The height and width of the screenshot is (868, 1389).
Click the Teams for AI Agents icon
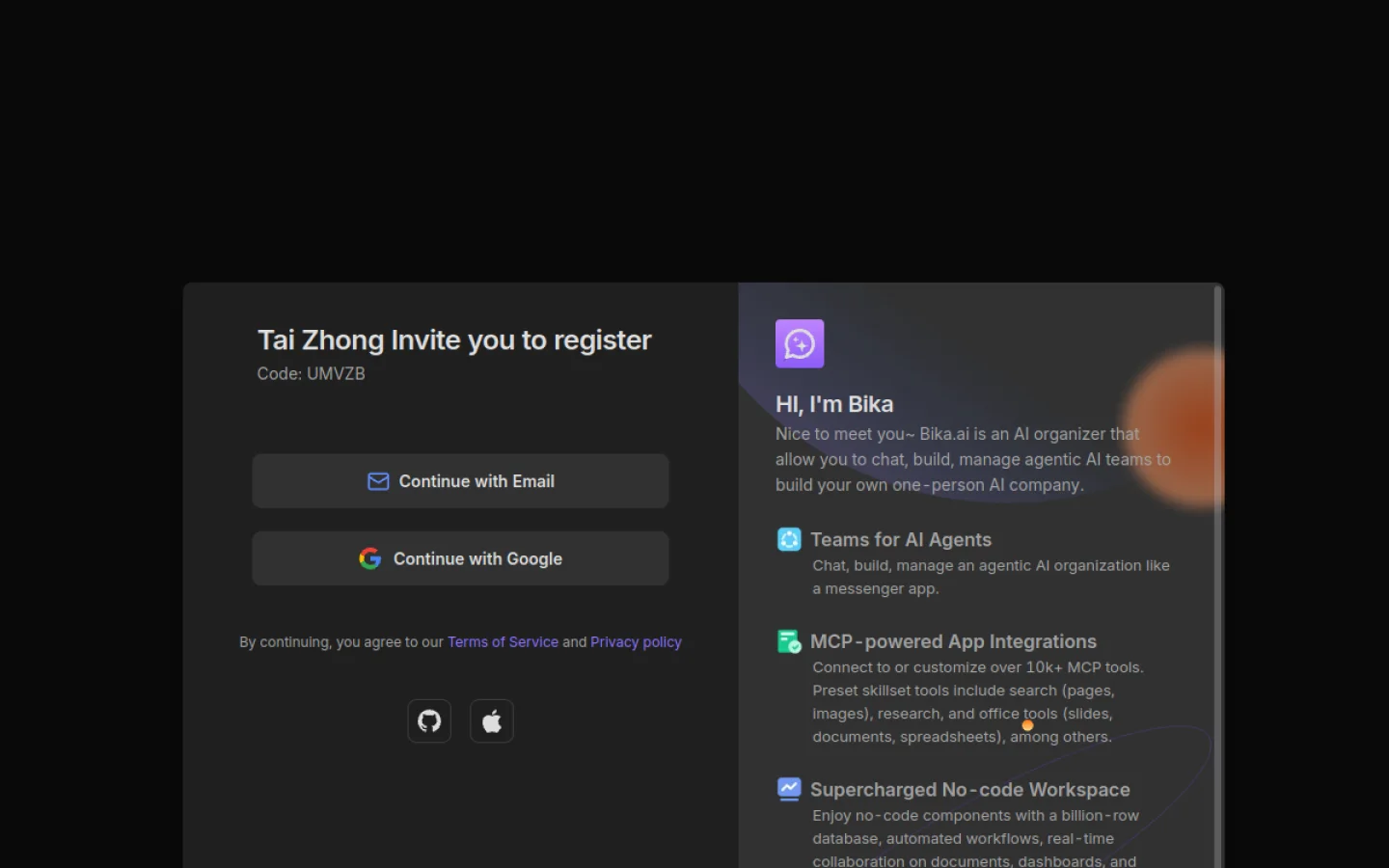pos(789,539)
